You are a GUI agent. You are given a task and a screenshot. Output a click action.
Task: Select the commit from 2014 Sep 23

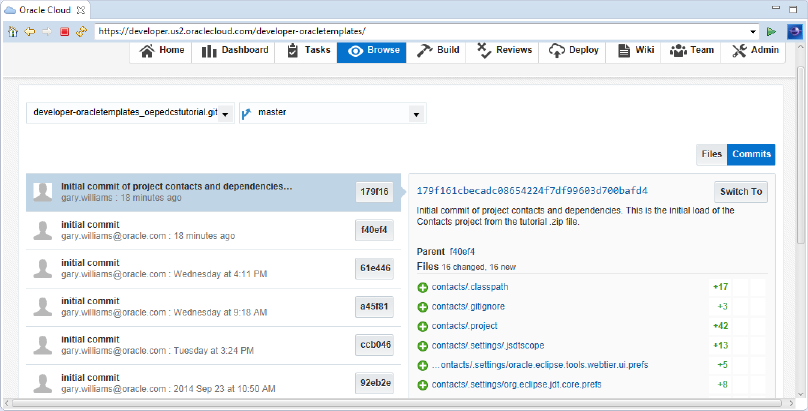click(213, 382)
